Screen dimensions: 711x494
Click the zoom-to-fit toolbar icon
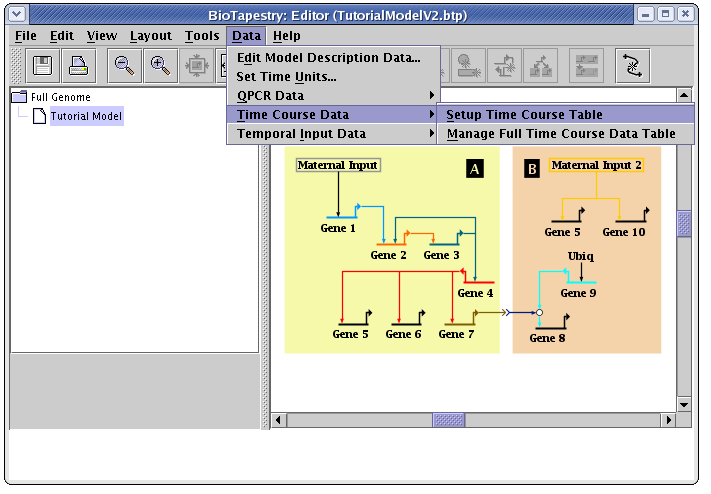point(196,66)
